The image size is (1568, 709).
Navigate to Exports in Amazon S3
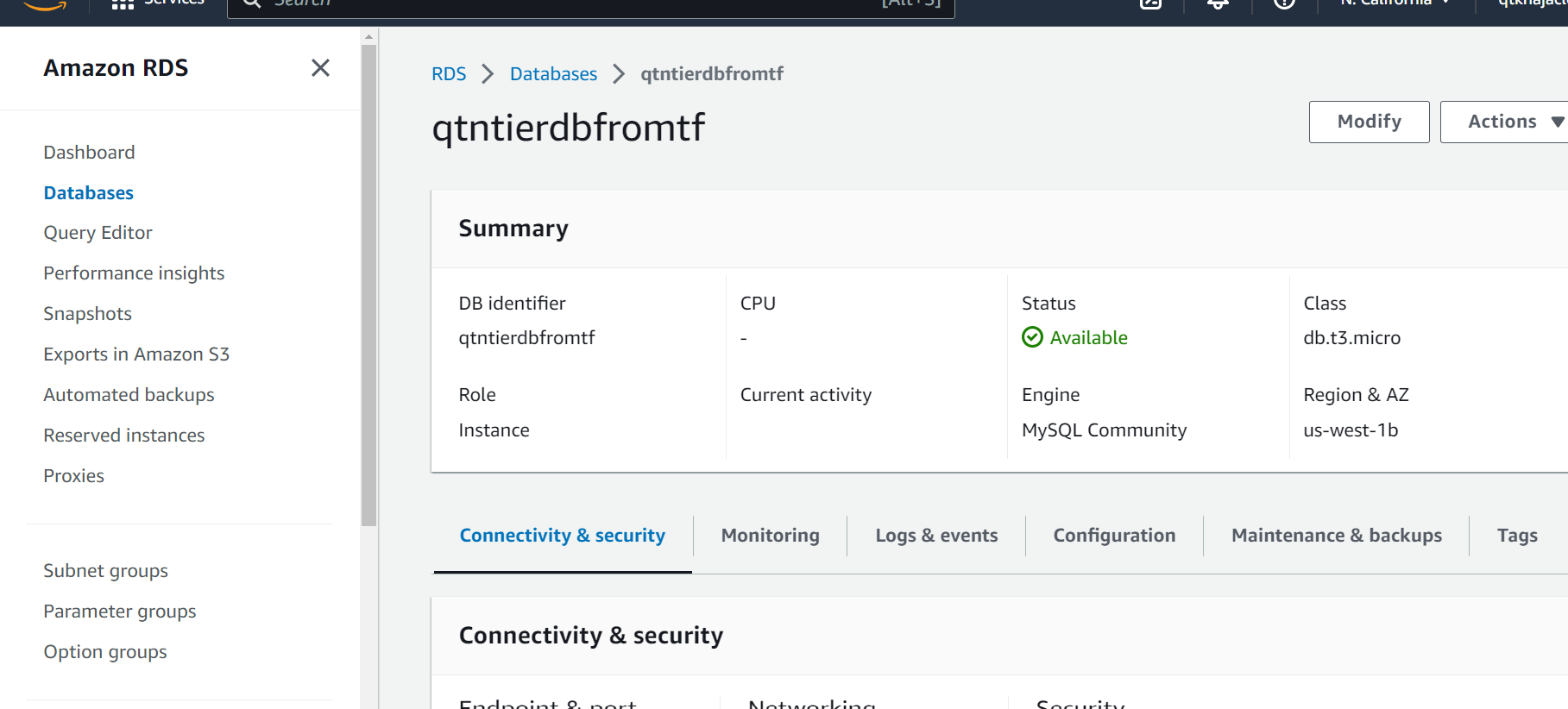click(136, 354)
